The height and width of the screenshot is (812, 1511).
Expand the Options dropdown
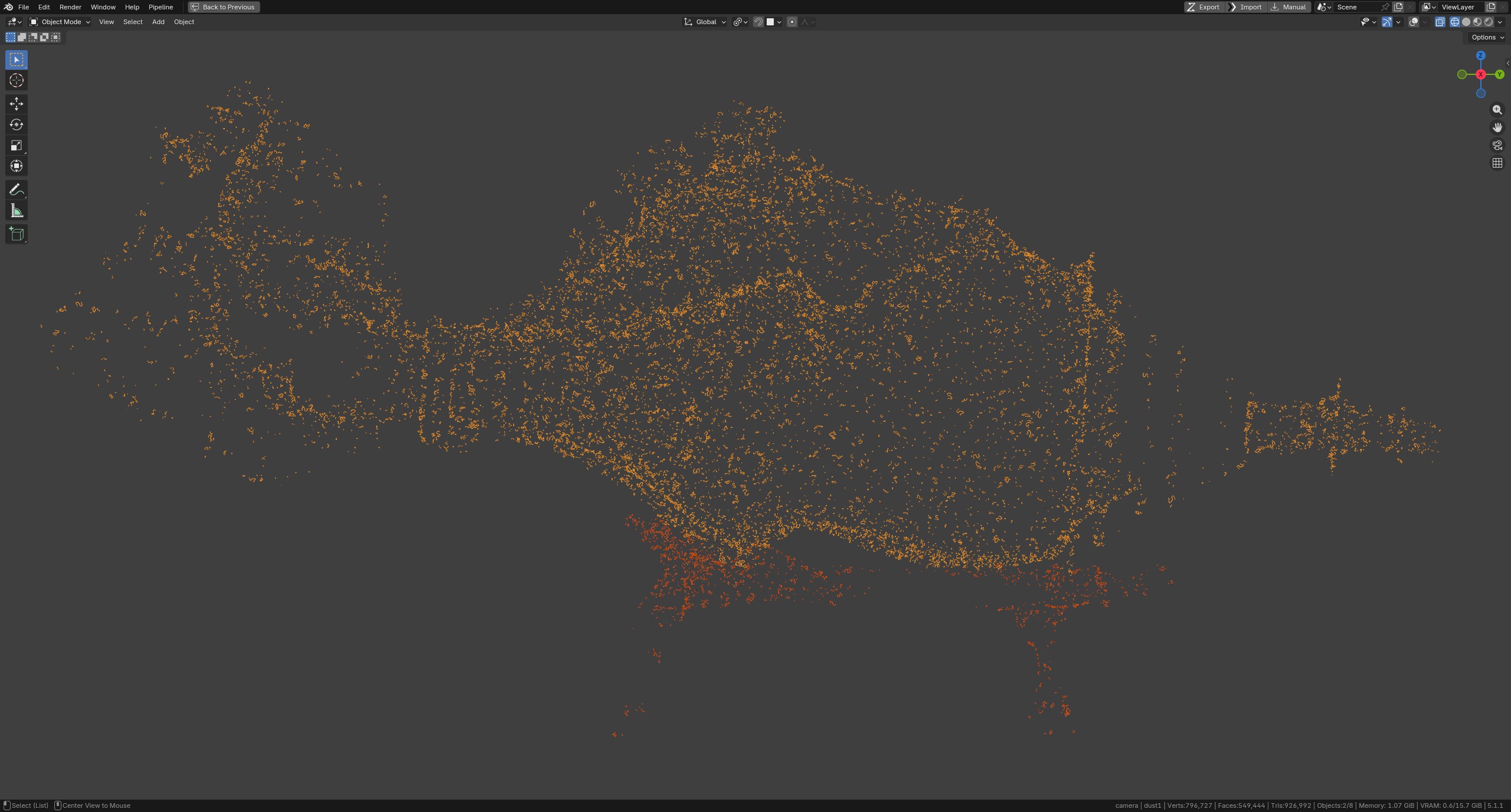1487,37
